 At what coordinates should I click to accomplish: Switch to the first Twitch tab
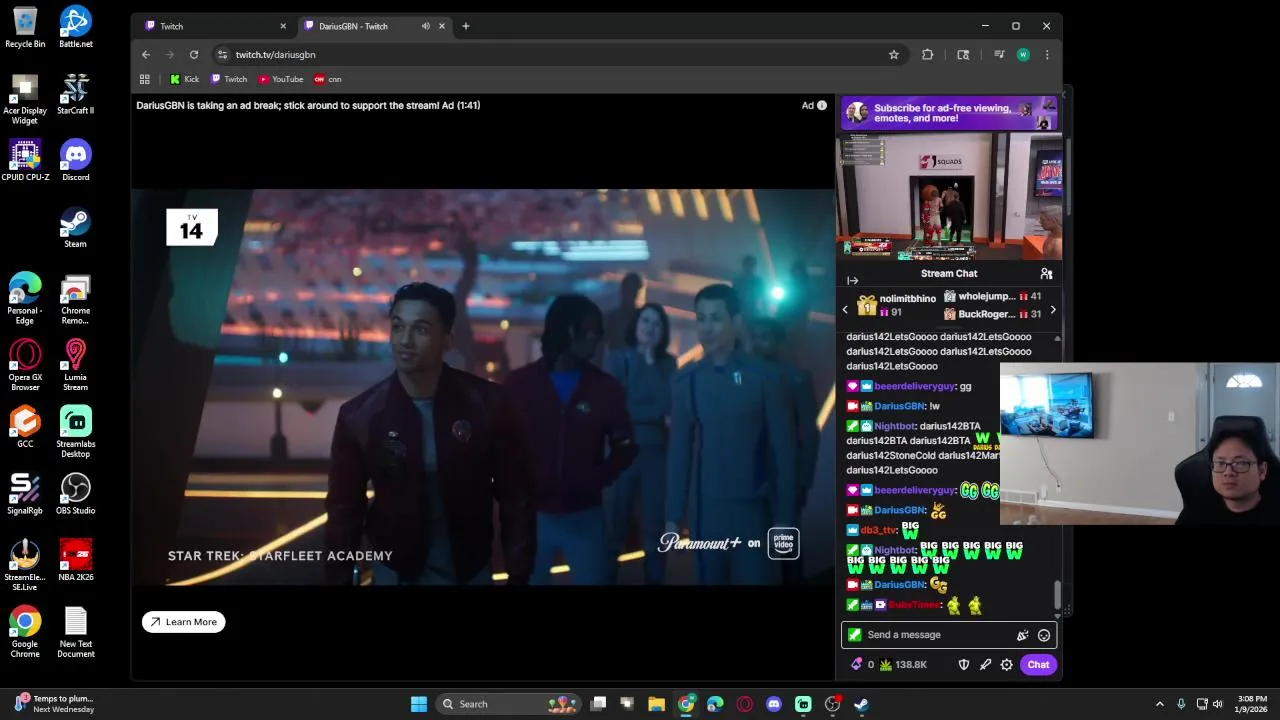(212, 26)
